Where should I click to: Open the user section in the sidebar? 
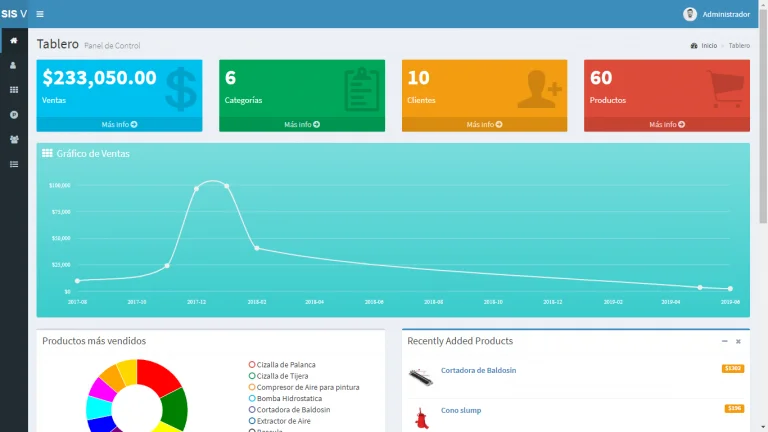point(14,65)
